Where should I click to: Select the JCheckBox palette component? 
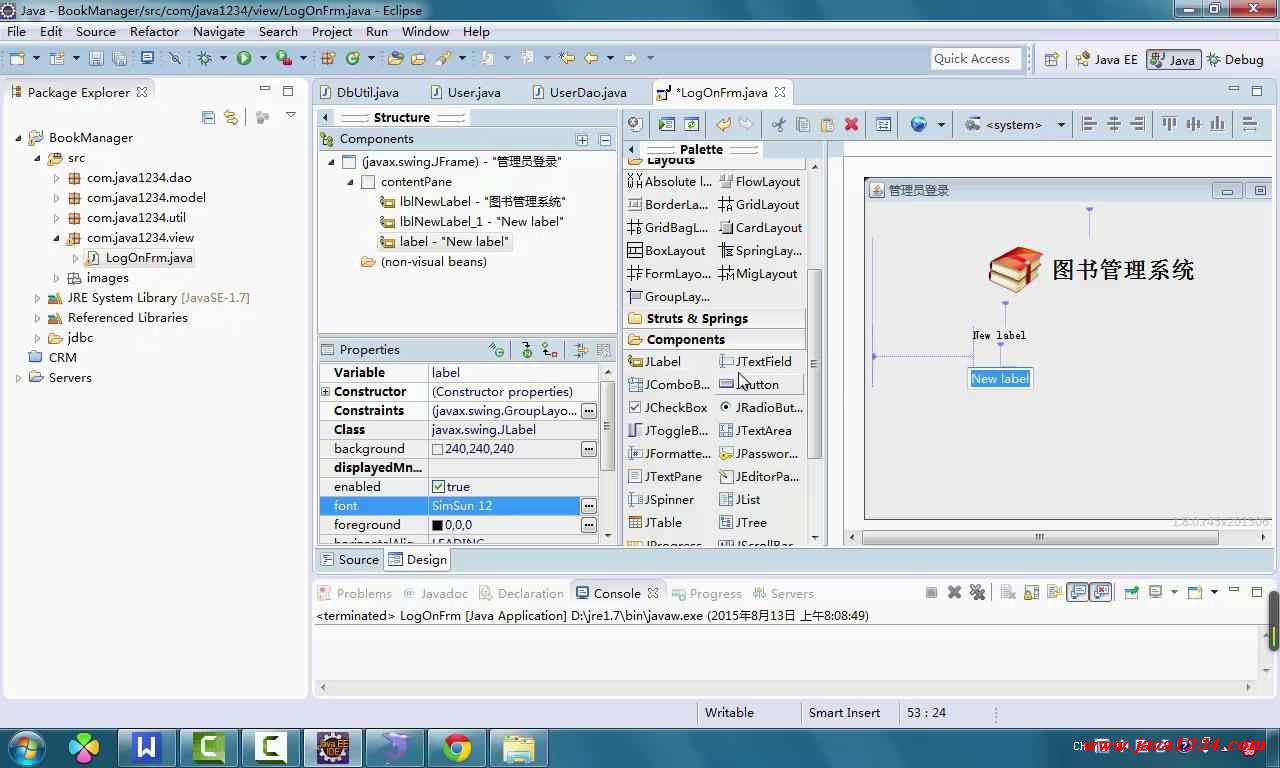coord(668,407)
